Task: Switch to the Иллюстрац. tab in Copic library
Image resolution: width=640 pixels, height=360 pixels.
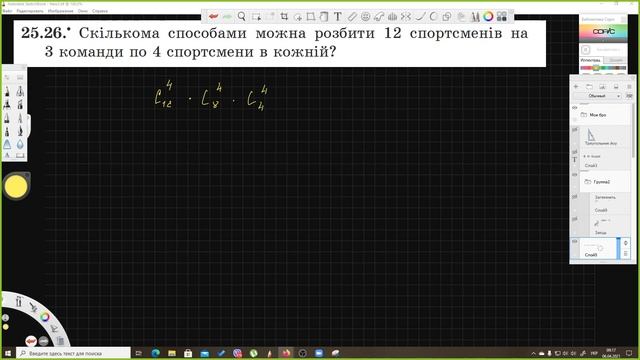Action: (590, 60)
